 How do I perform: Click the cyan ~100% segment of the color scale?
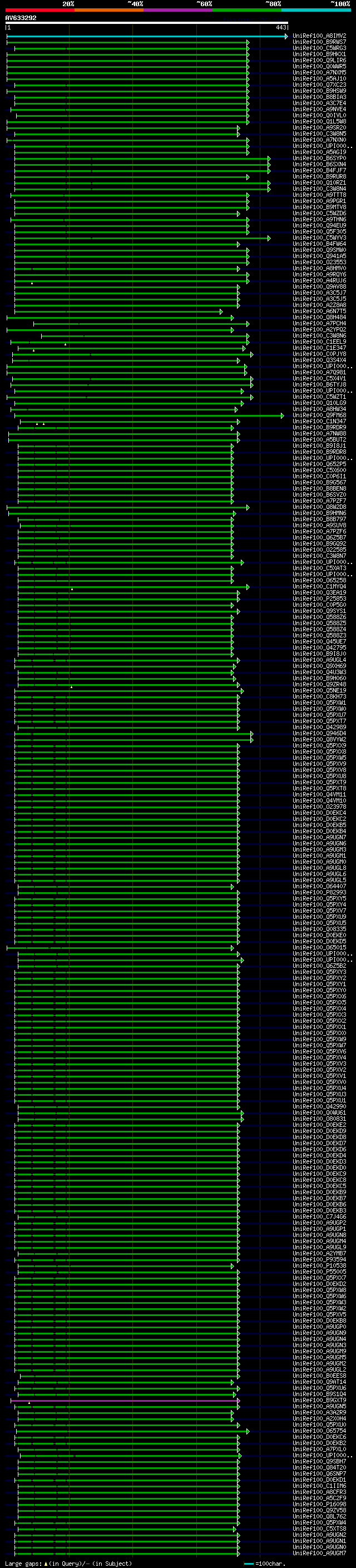pyautogui.click(x=316, y=10)
